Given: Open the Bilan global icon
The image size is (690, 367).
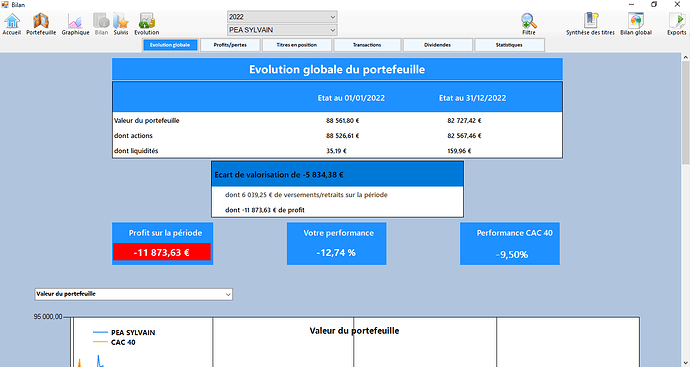Looking at the screenshot, I should click(x=636, y=24).
